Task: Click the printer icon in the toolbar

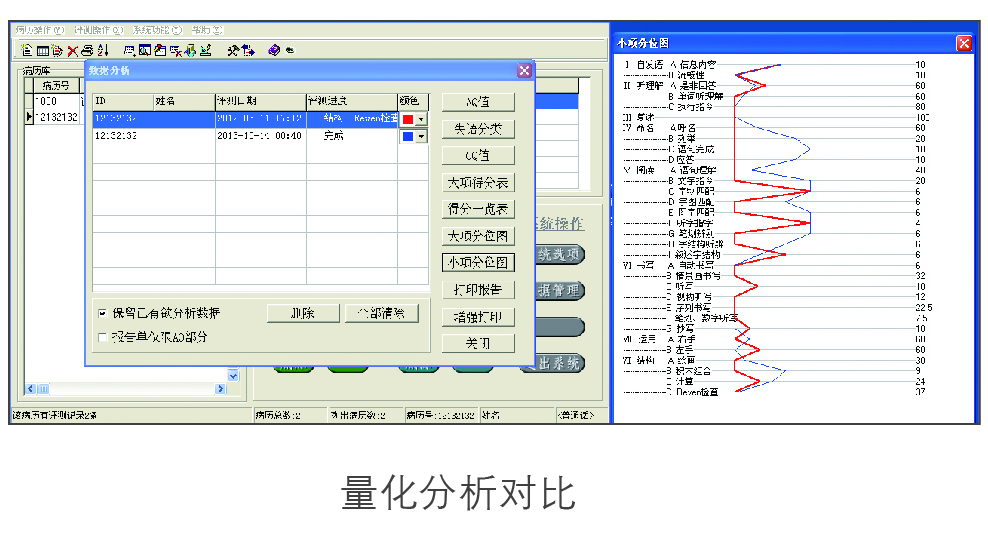Action: coord(88,50)
